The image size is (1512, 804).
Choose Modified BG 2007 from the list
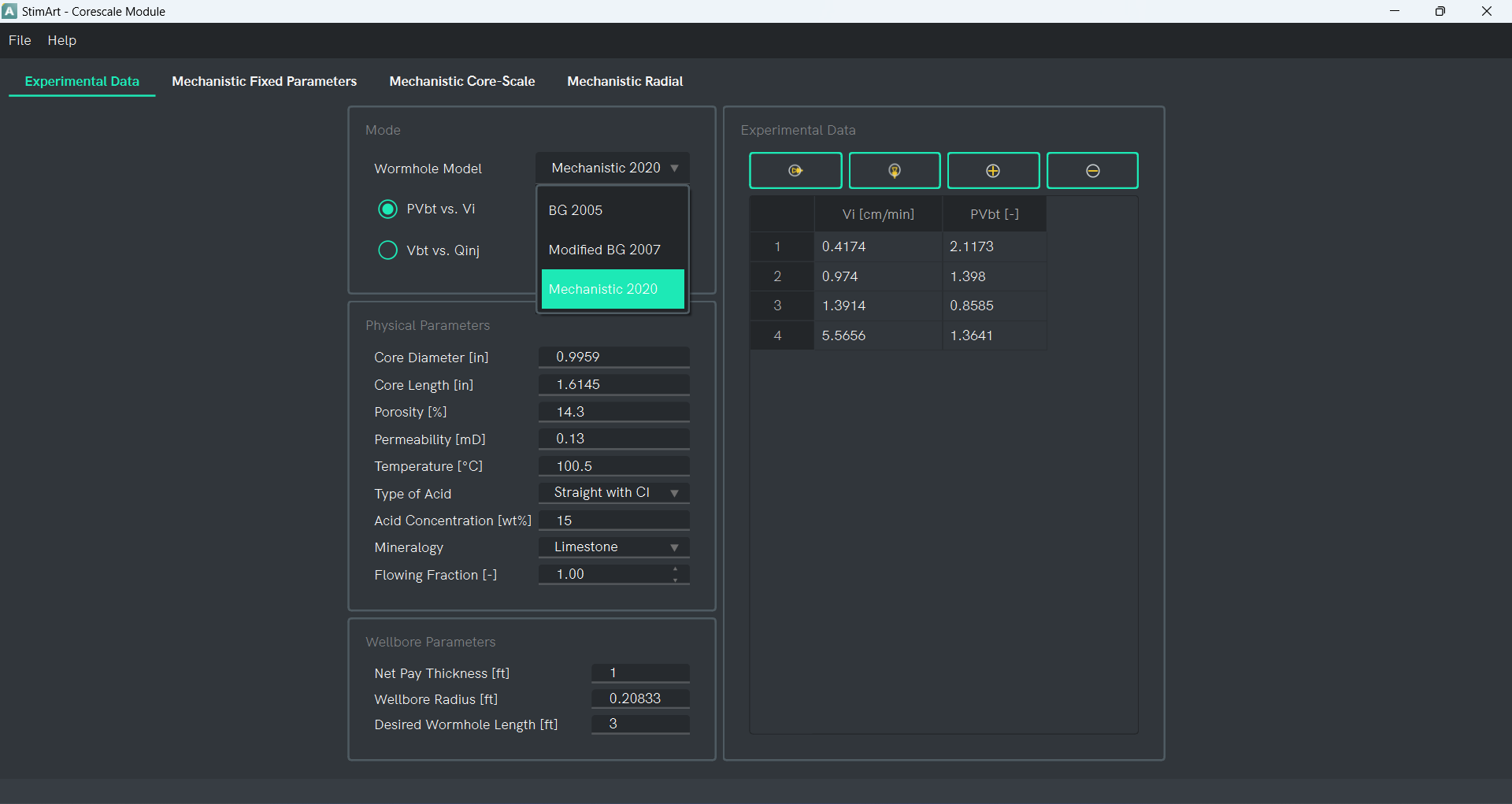click(x=613, y=250)
